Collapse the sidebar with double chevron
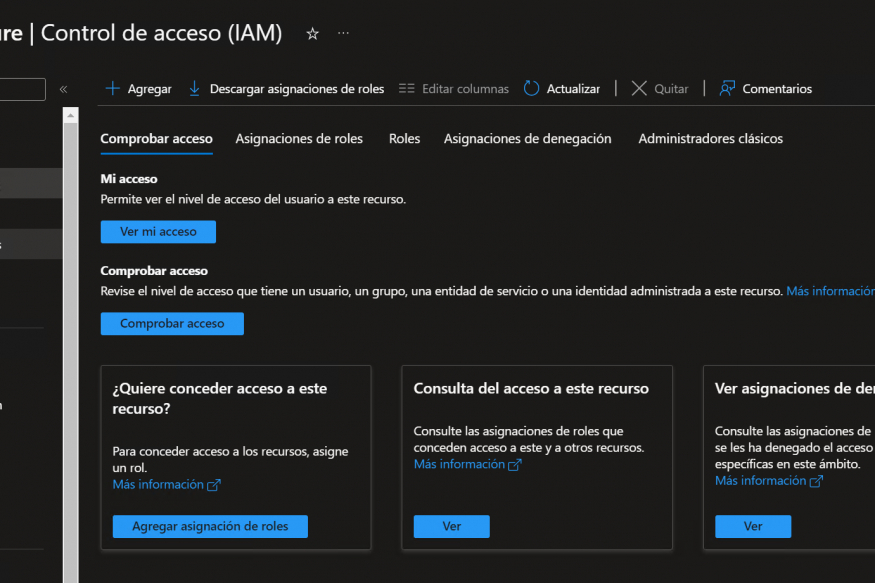The image size is (875, 583). [x=63, y=89]
